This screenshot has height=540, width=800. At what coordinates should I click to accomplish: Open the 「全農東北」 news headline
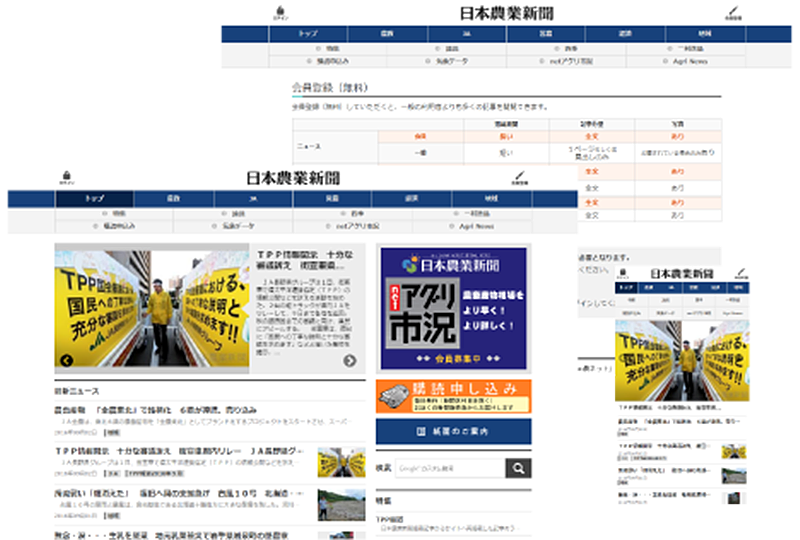point(156,410)
